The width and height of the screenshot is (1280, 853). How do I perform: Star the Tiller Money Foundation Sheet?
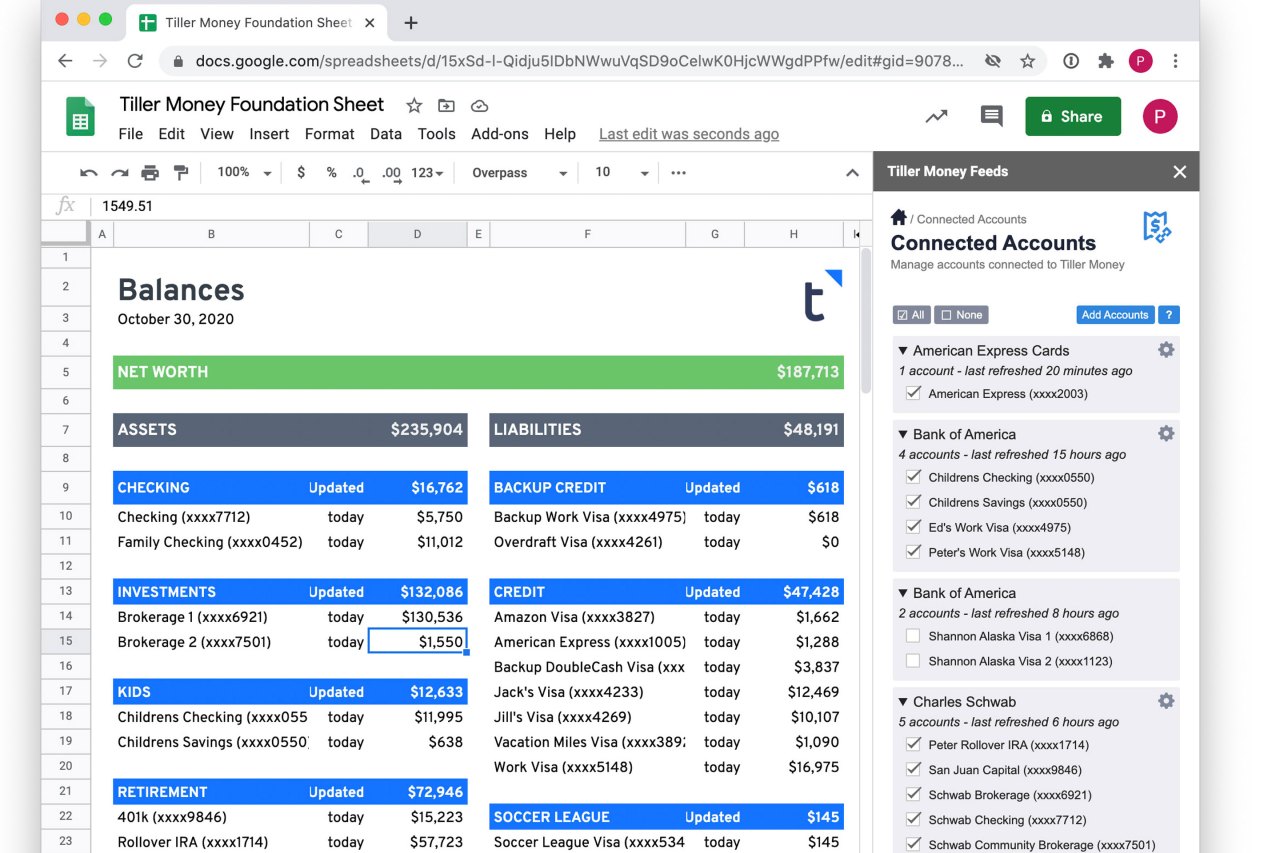point(414,106)
